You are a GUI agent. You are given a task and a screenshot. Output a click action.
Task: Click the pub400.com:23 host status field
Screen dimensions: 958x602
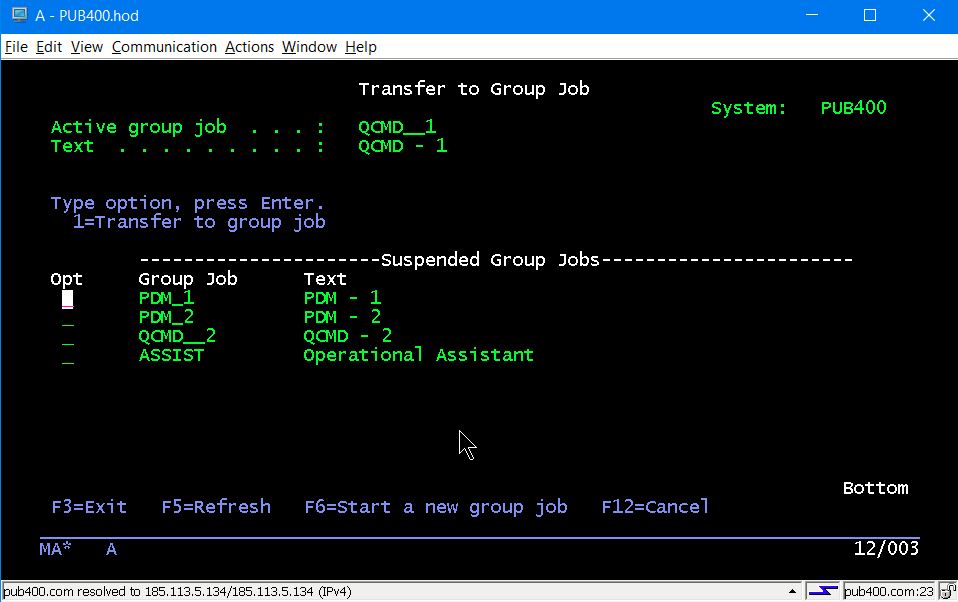click(x=888, y=591)
